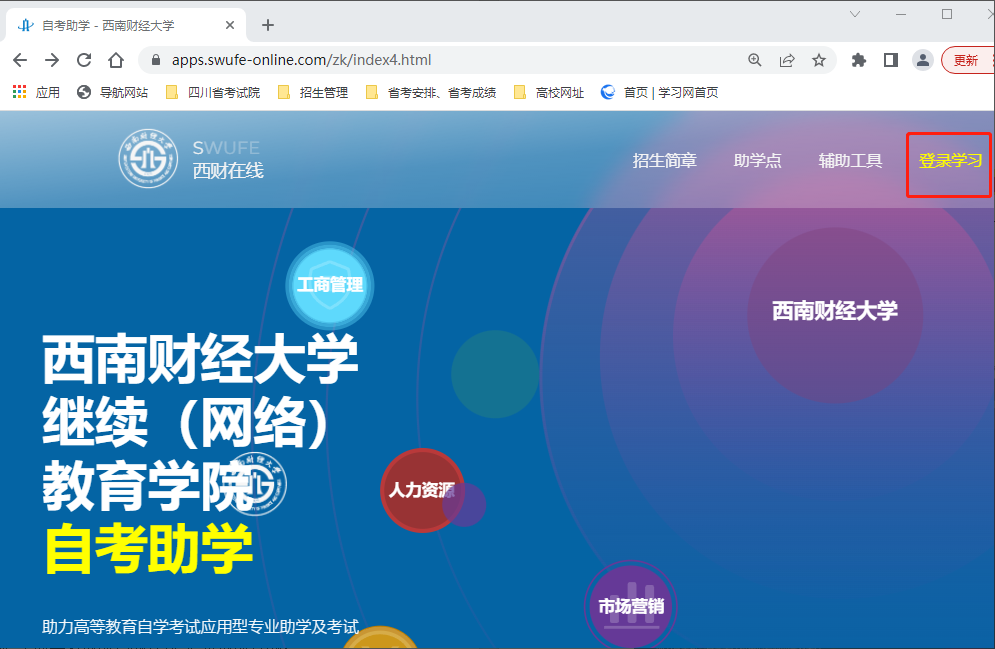Viewport: 995px width, 649px height.
Task: Select the 人力资源 red bubble
Action: coord(422,490)
